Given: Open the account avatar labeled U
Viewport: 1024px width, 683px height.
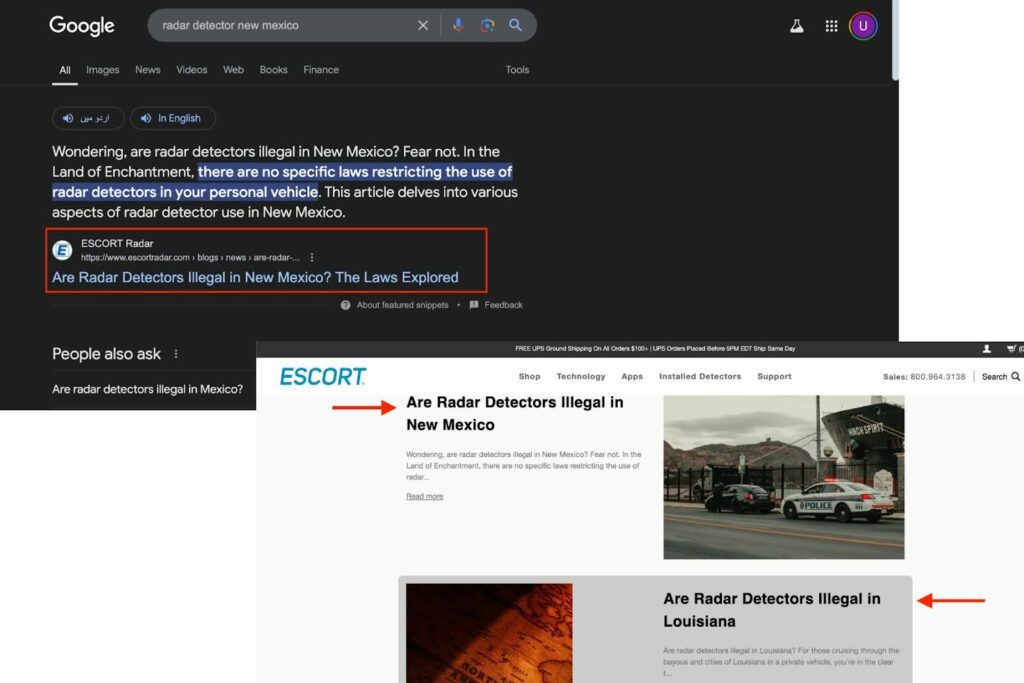Looking at the screenshot, I should (863, 26).
